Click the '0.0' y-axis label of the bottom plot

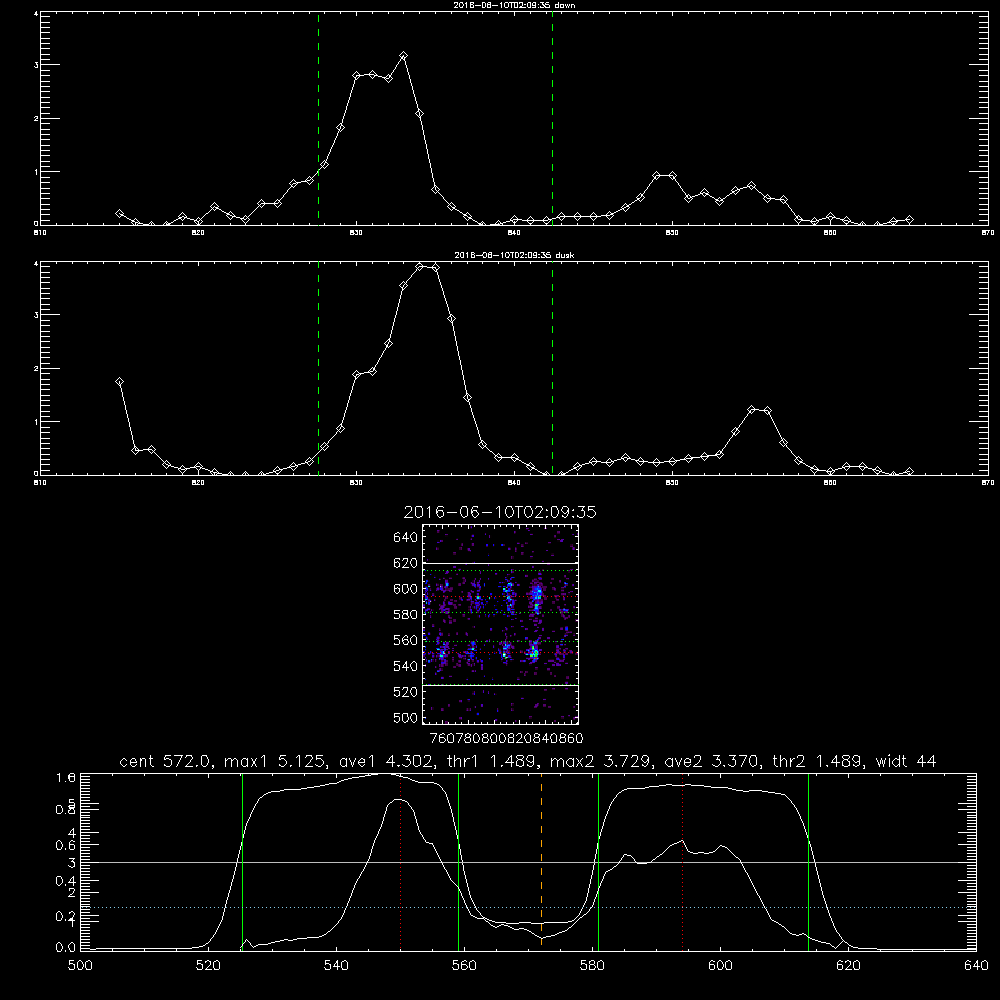(66, 948)
